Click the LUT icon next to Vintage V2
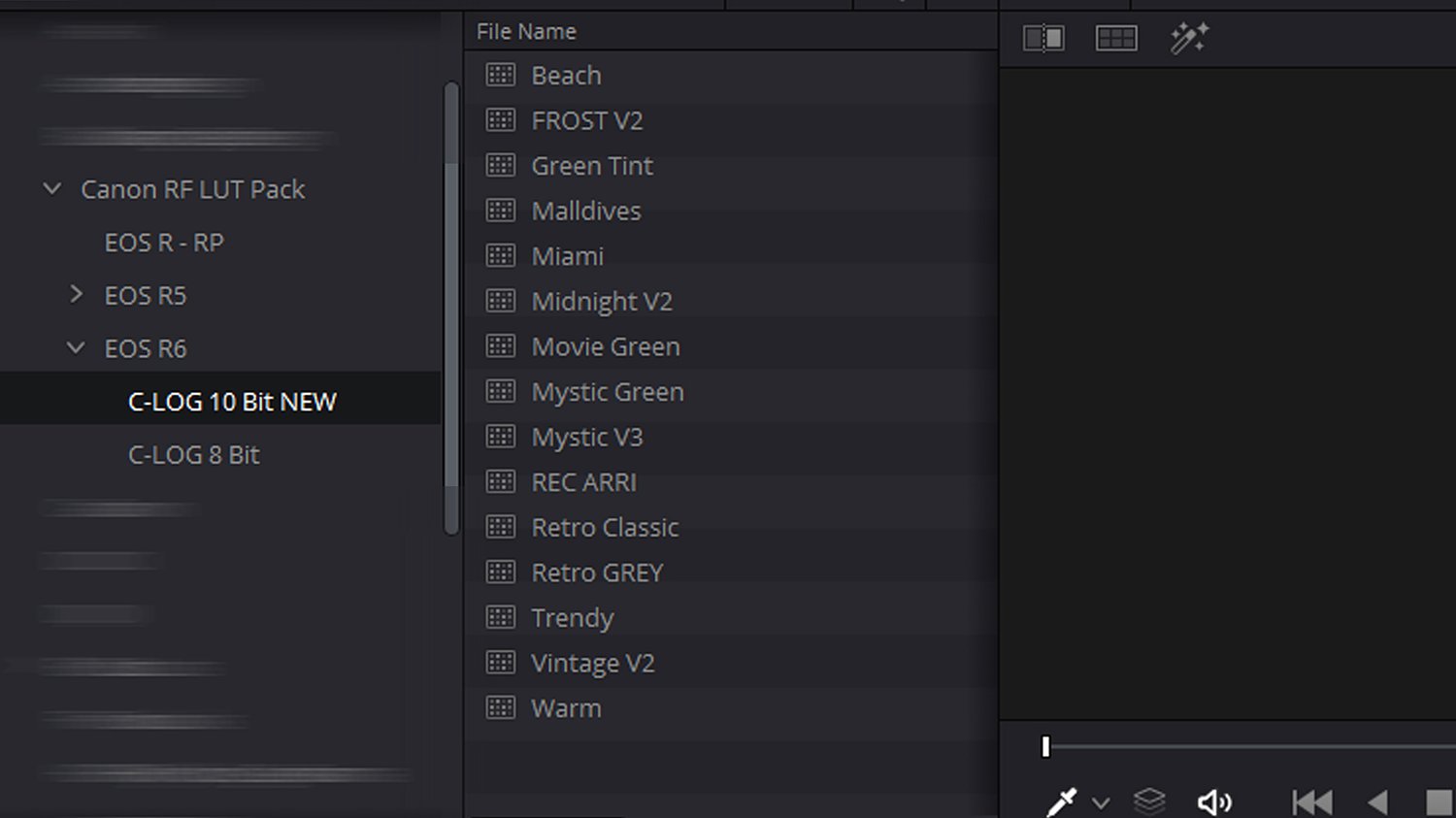This screenshot has height=818, width=1456. coord(501,663)
